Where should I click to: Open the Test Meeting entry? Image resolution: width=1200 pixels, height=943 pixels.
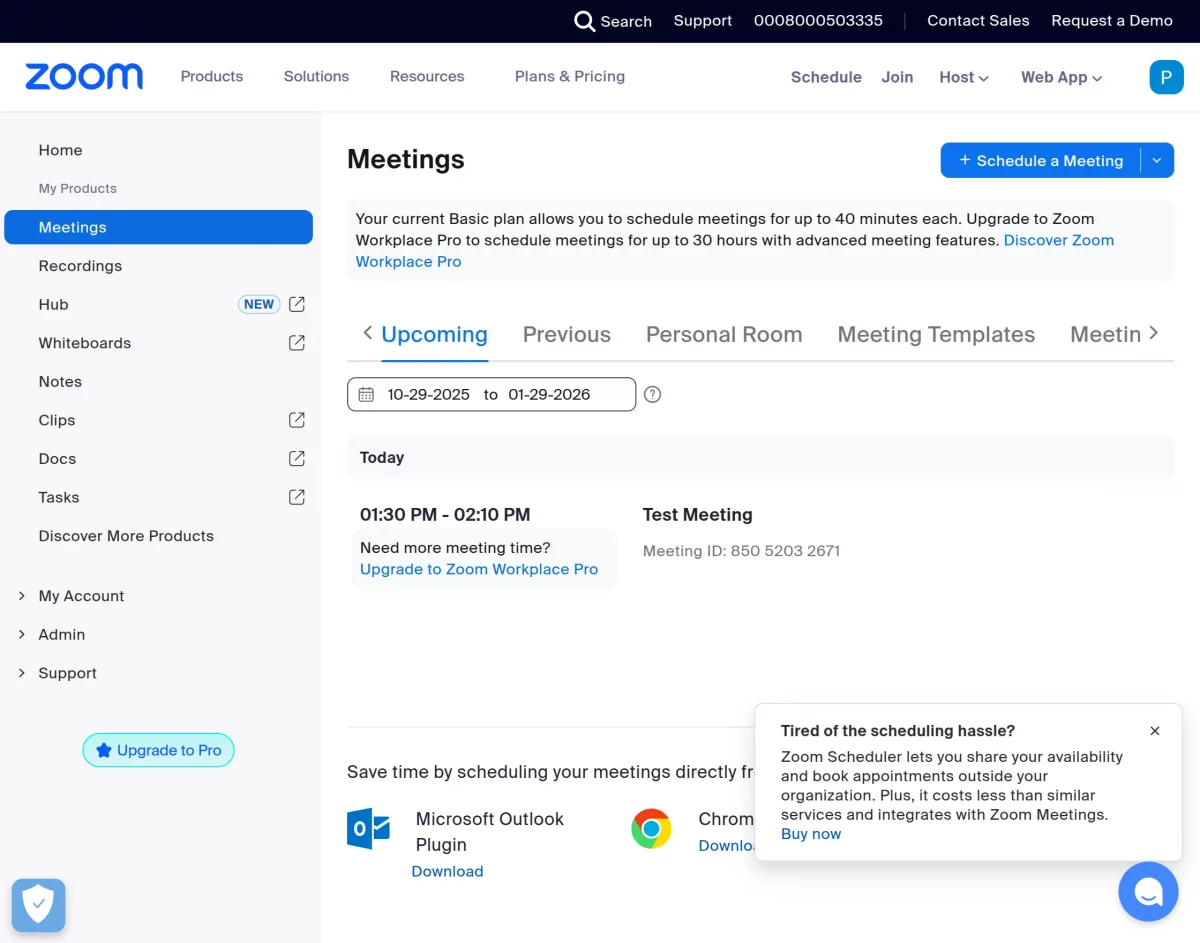(697, 515)
